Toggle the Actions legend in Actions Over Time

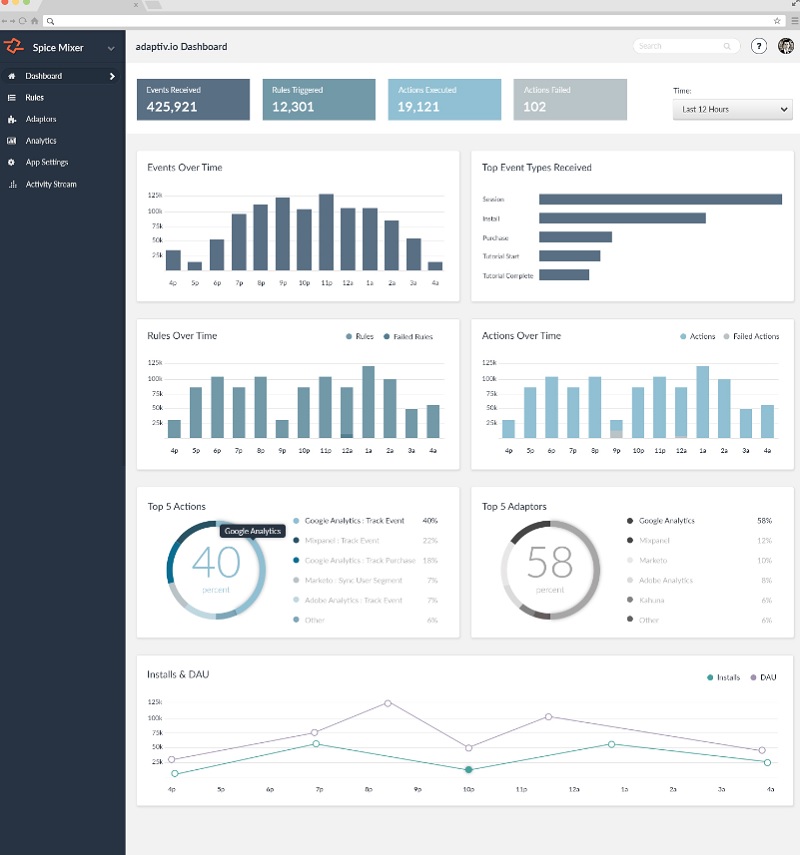click(x=697, y=336)
